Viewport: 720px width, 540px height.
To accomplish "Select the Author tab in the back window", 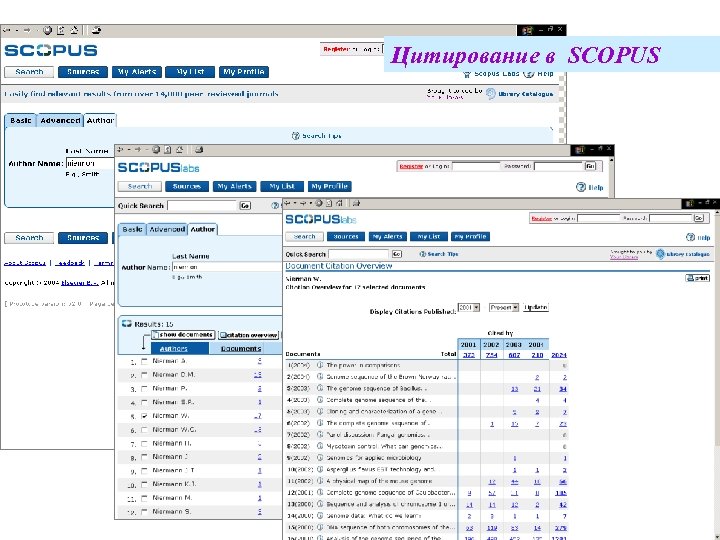I will coord(100,120).
